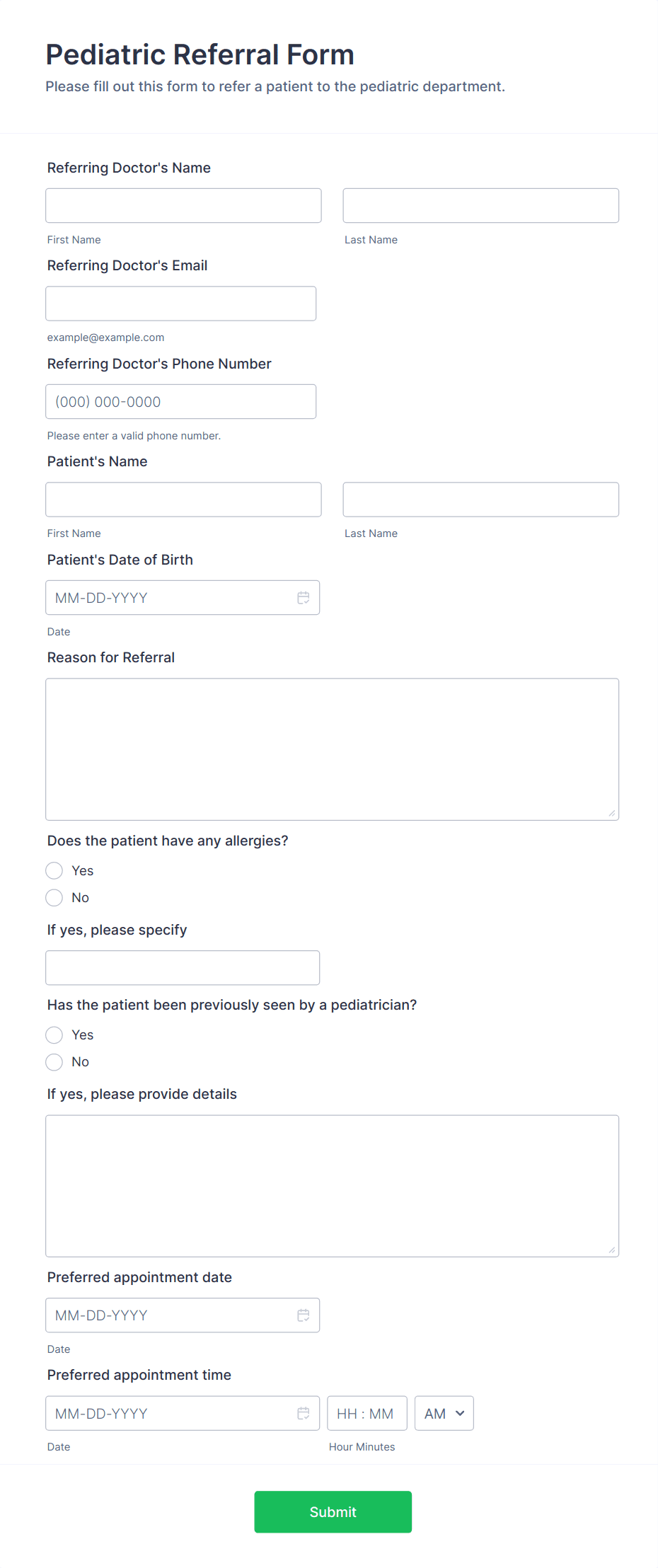Click the doctor's phone number field
The width and height of the screenshot is (658, 1568).
180,401
